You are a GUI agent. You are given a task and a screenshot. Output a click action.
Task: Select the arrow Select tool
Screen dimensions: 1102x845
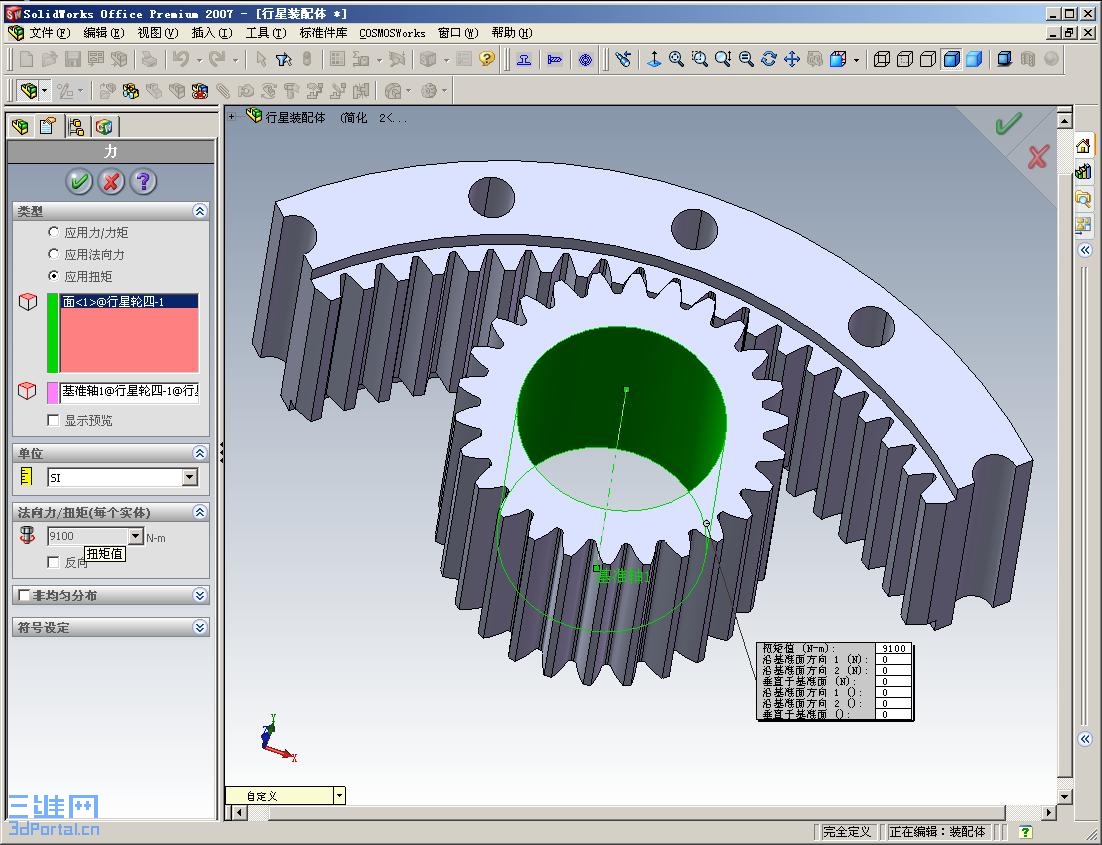pos(261,59)
